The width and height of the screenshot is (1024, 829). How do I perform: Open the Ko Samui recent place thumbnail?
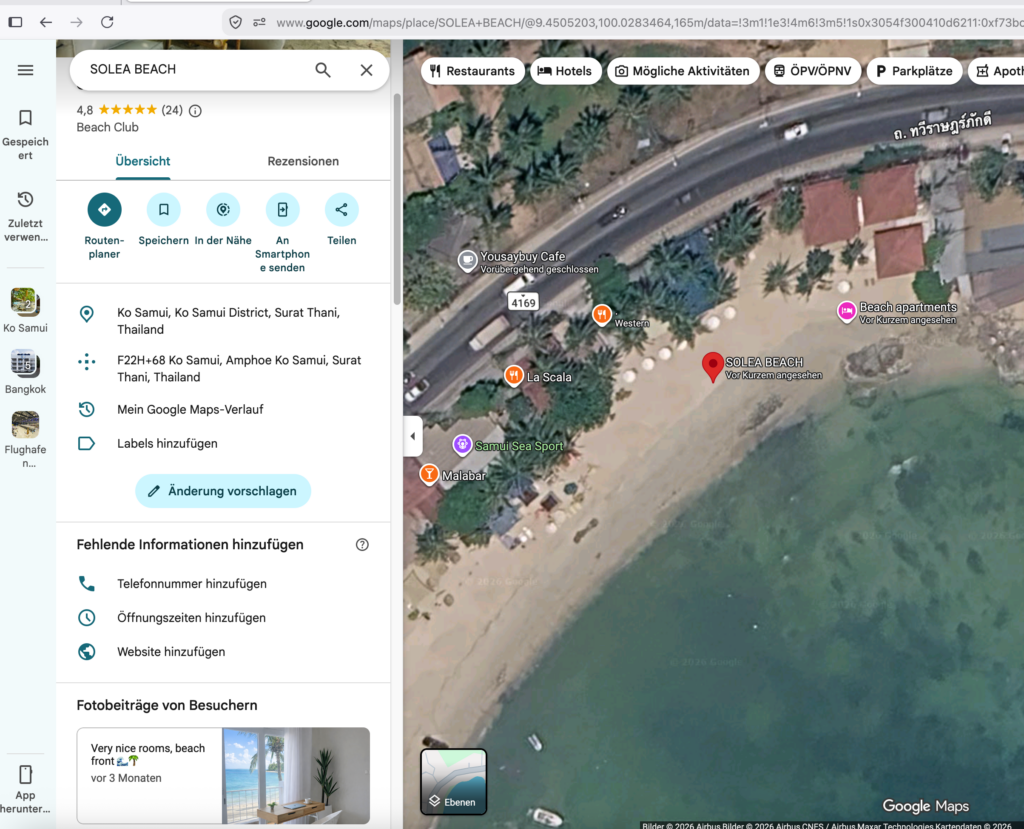(25, 302)
